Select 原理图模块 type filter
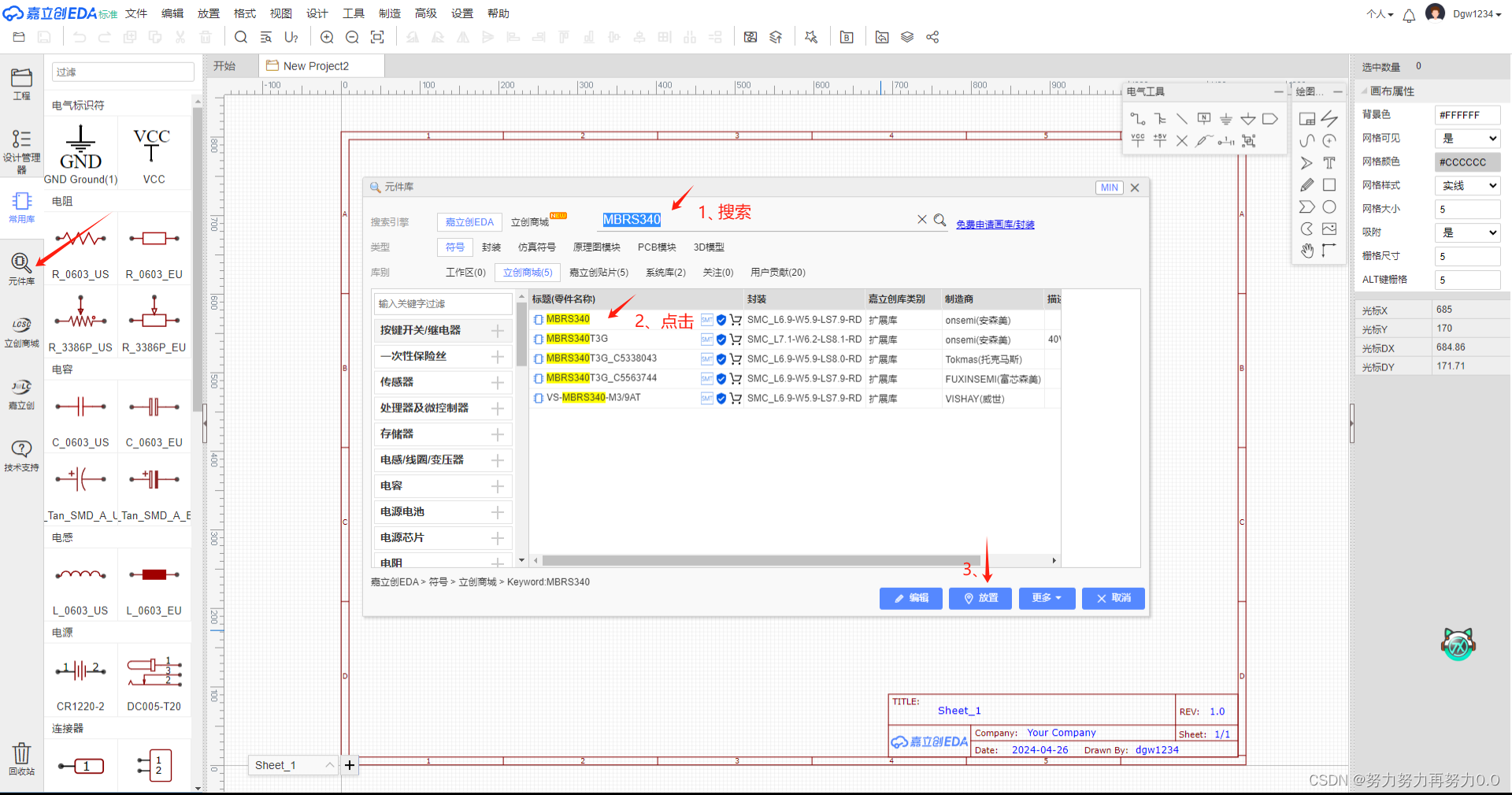 (596, 247)
